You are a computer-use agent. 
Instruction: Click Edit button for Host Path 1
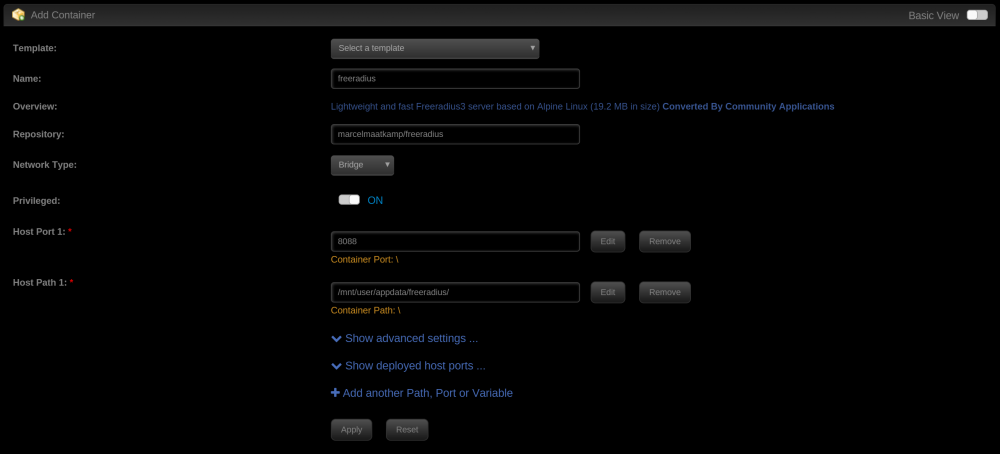tap(608, 293)
